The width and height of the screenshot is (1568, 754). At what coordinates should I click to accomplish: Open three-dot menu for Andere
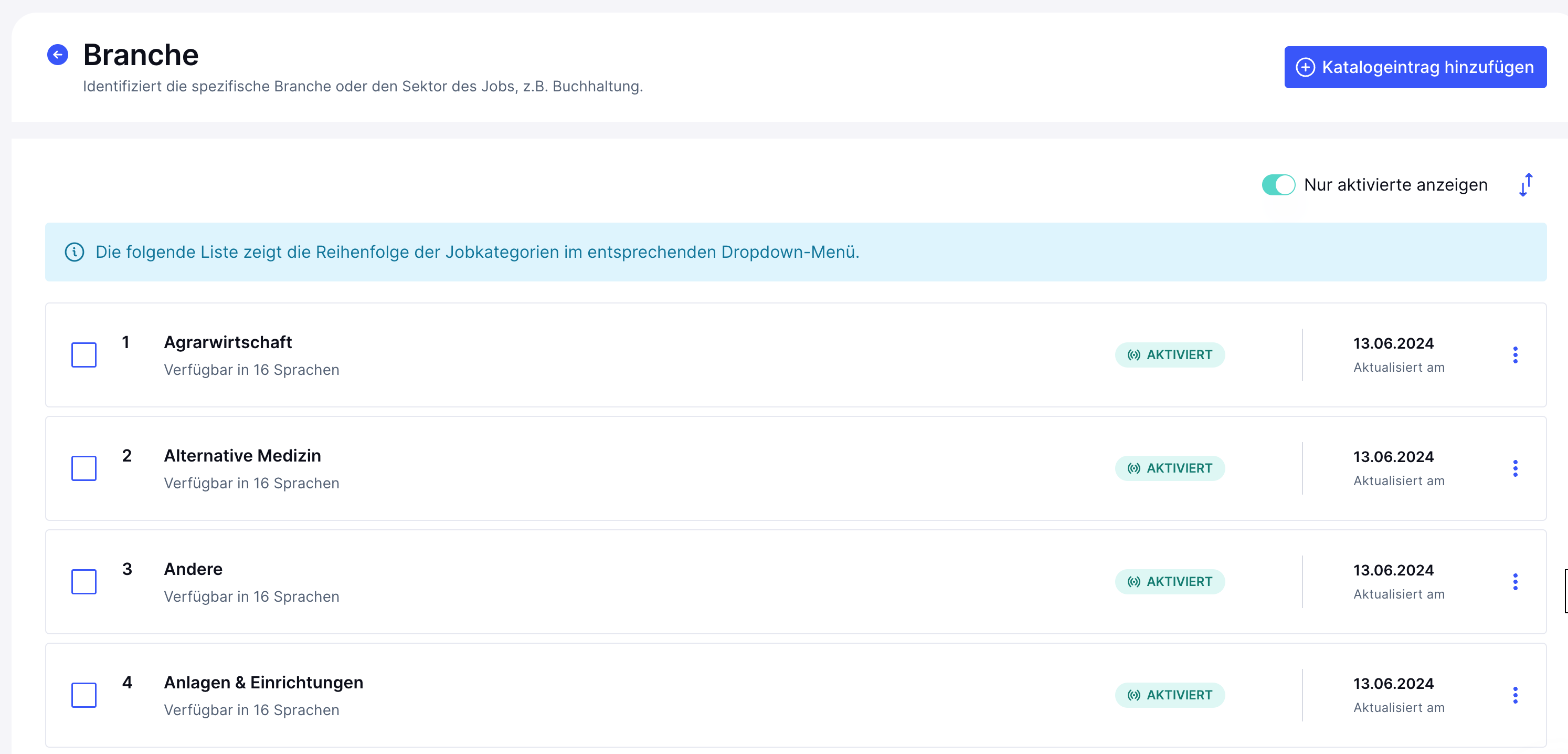tap(1515, 582)
